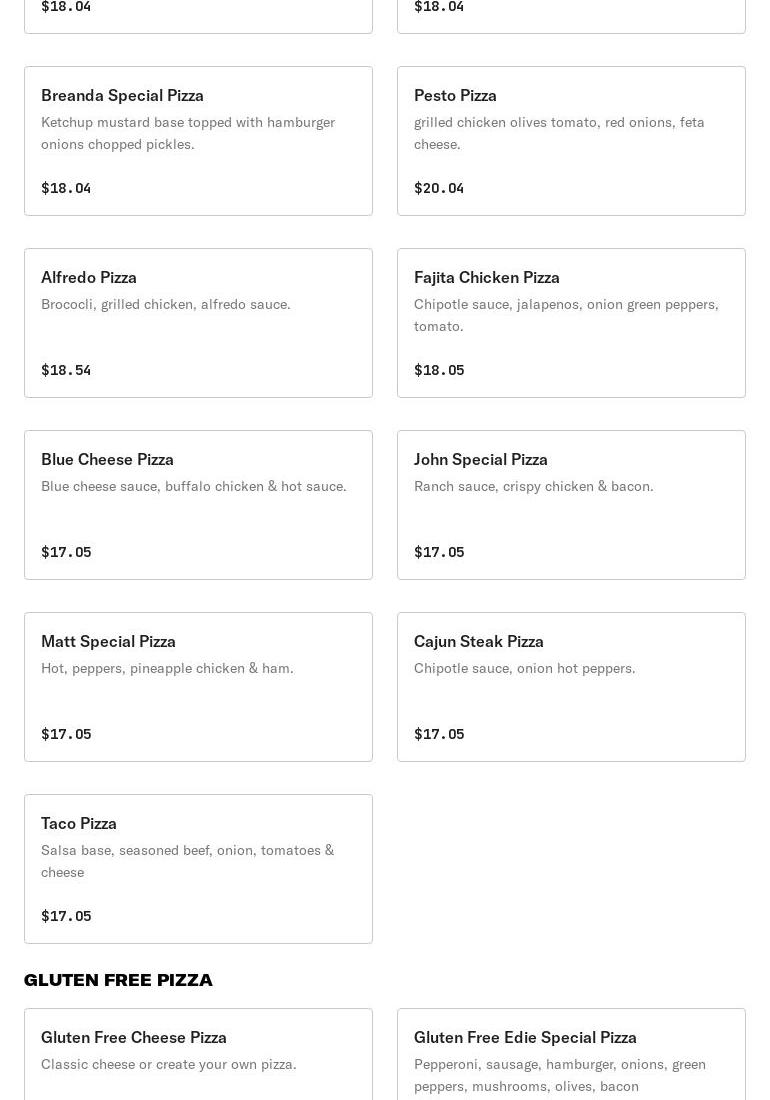Open the Cajun Steak Pizza card
This screenshot has width=770, height=1100.
(x=571, y=687)
